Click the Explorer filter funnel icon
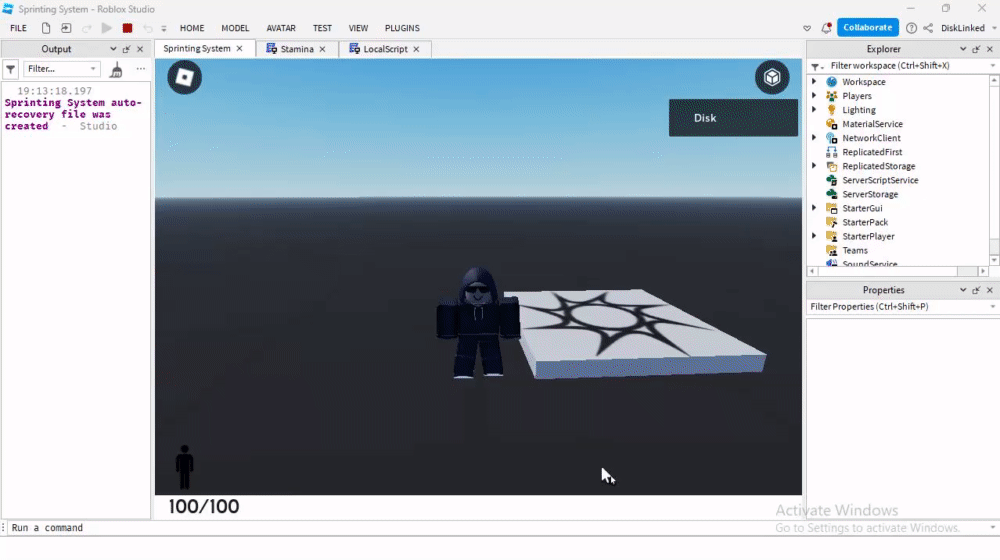 click(817, 66)
